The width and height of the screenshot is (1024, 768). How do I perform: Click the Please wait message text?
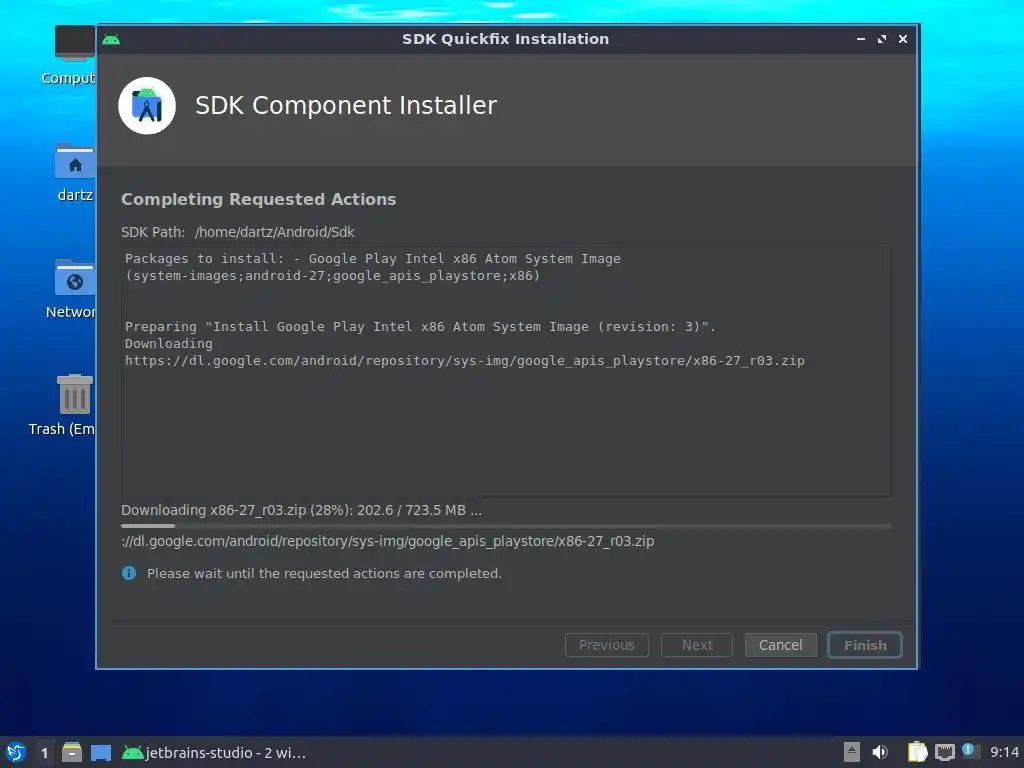pos(324,573)
